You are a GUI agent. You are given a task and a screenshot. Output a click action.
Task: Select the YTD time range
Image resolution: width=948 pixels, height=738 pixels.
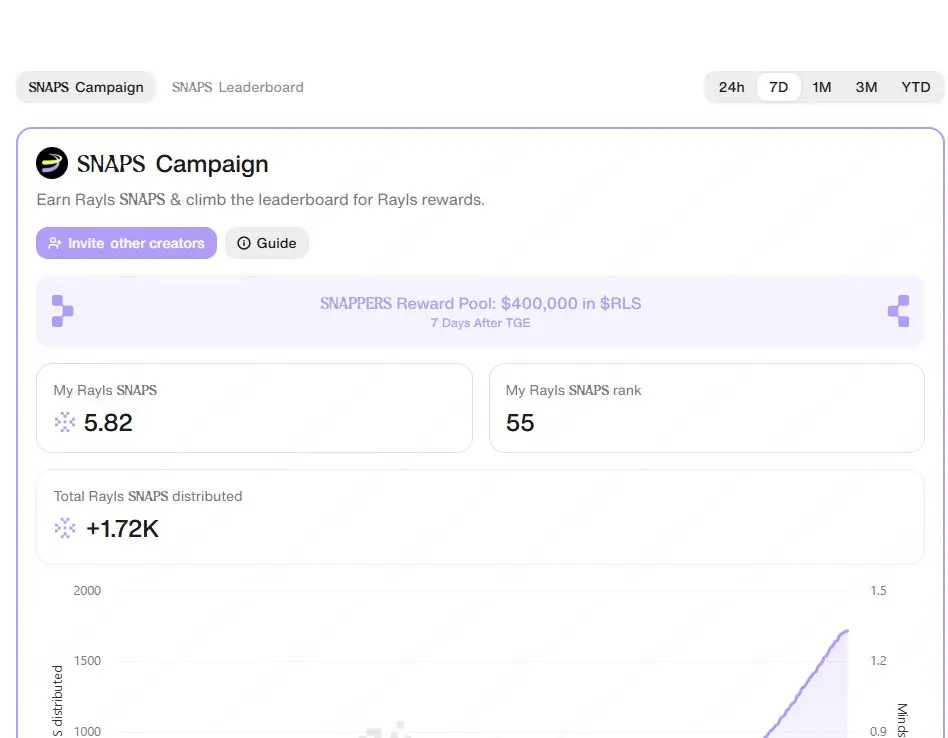pos(916,87)
